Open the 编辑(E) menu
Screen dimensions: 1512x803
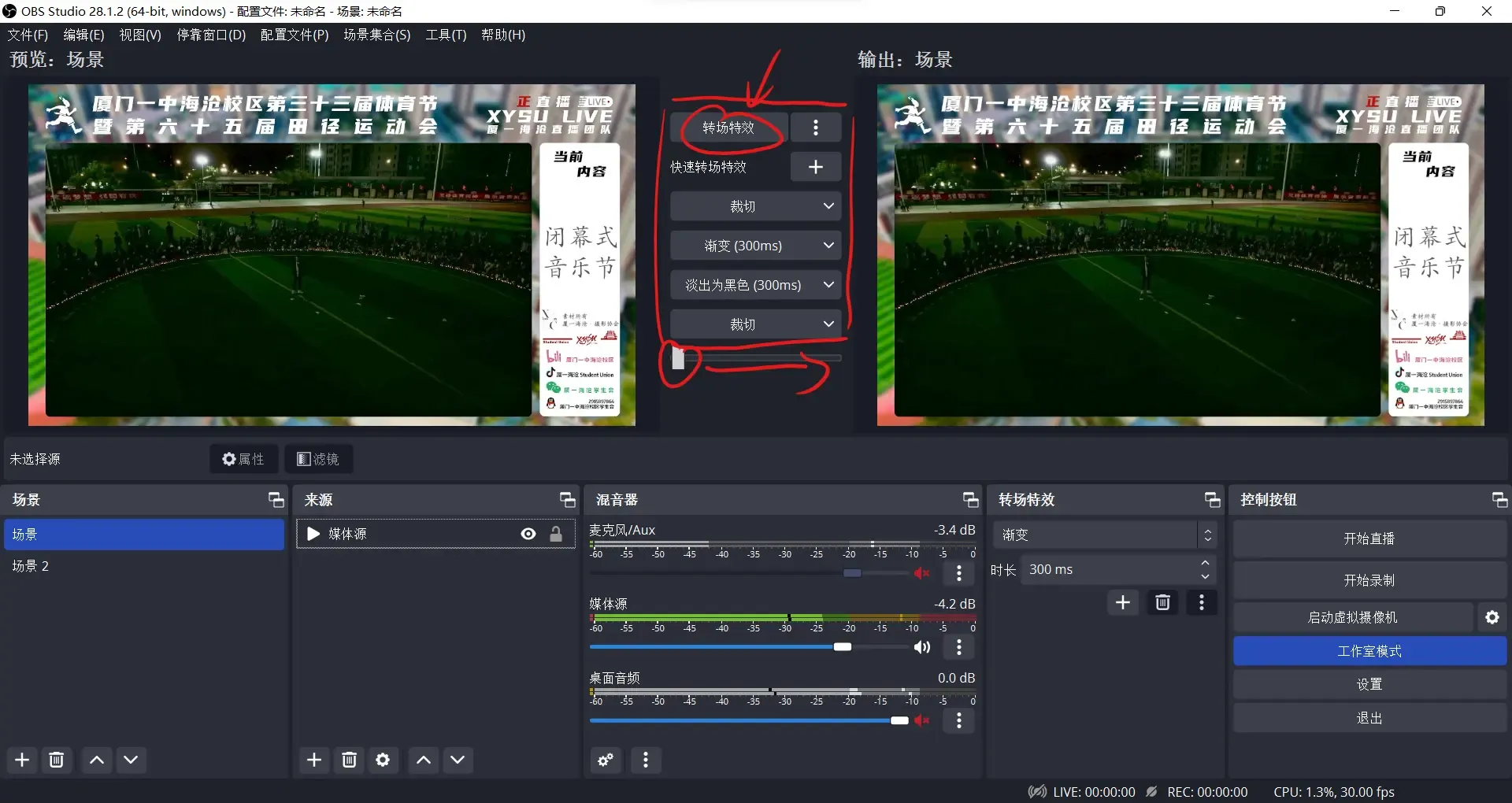point(83,35)
